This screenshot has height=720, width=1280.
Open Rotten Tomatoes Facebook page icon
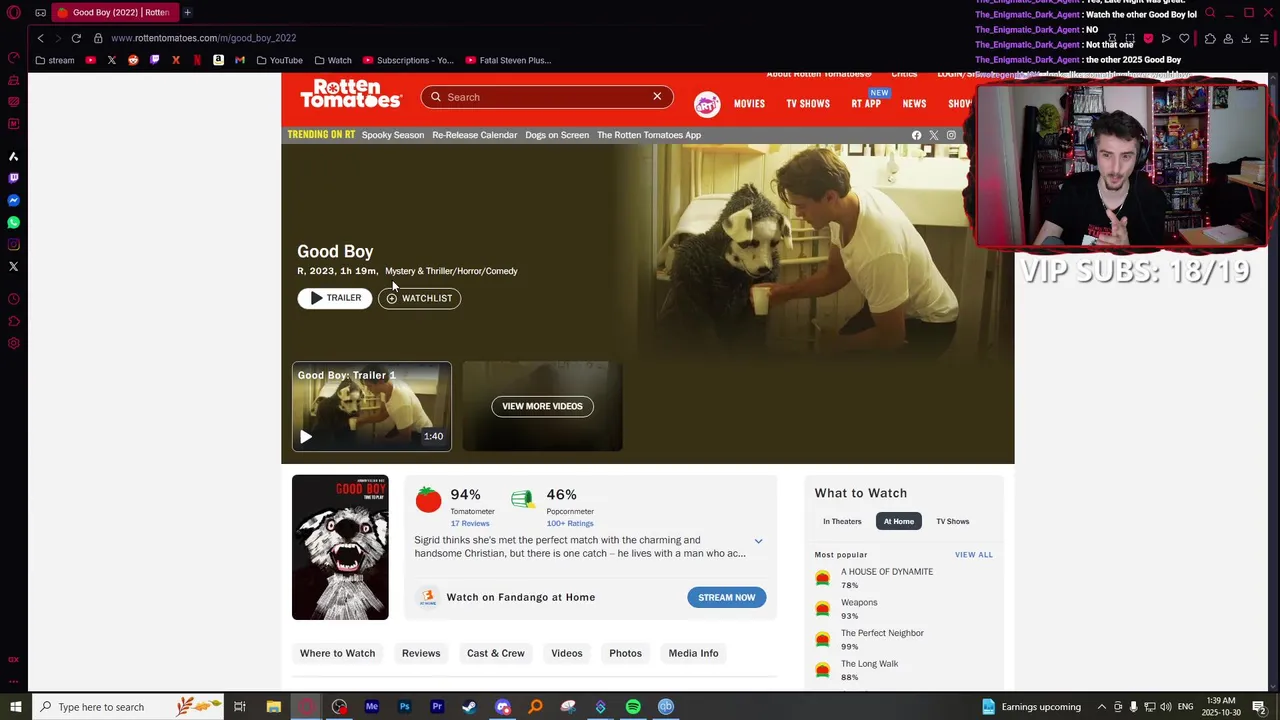click(916, 135)
